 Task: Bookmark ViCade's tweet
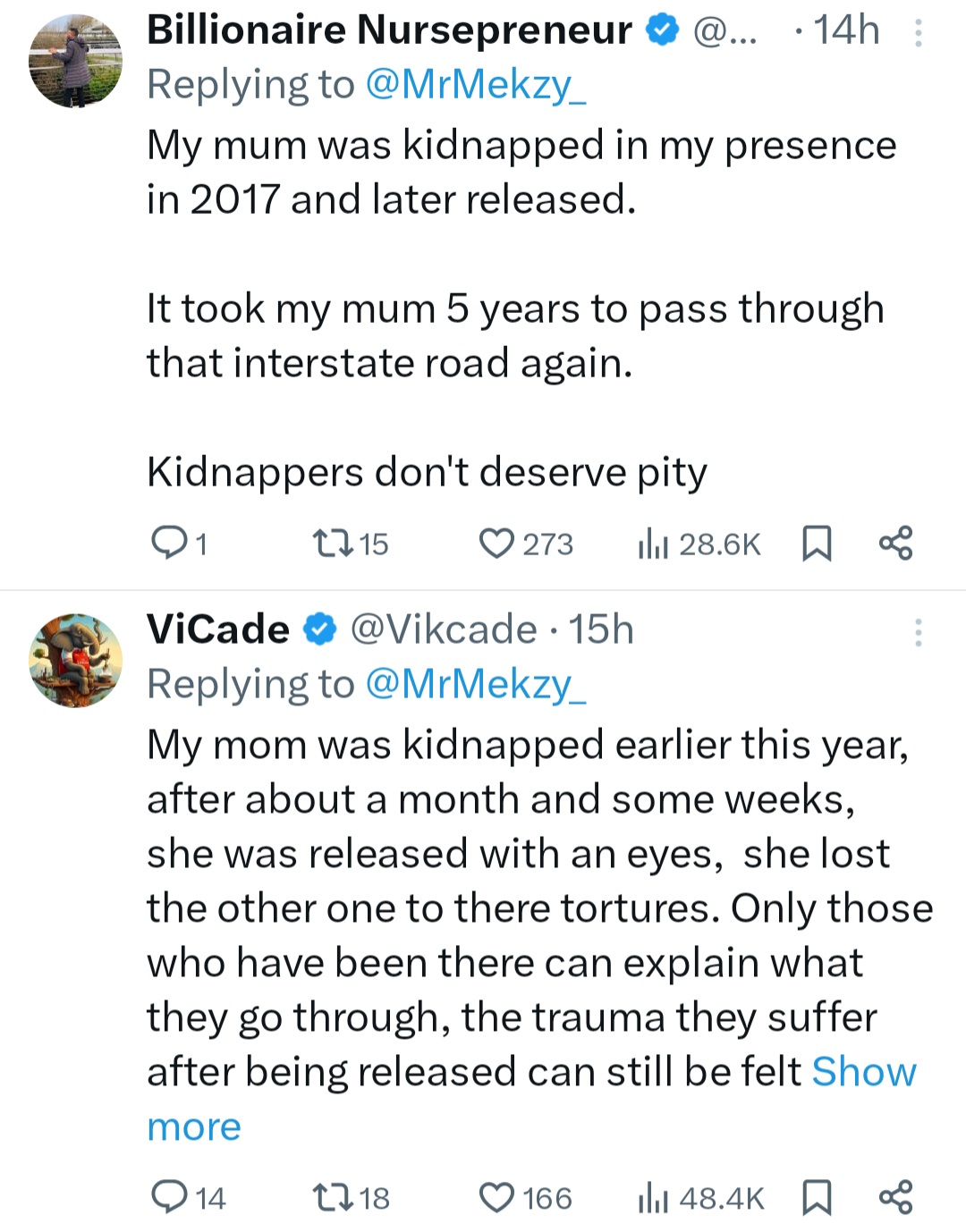pos(816,1197)
